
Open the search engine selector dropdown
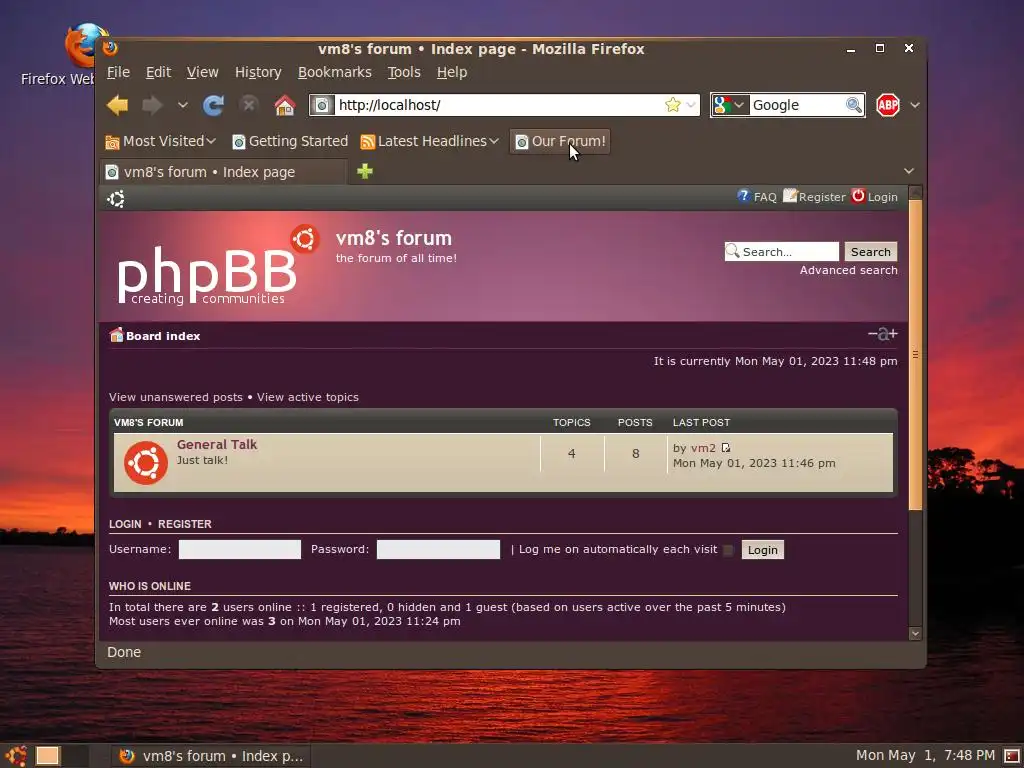pyautogui.click(x=730, y=105)
